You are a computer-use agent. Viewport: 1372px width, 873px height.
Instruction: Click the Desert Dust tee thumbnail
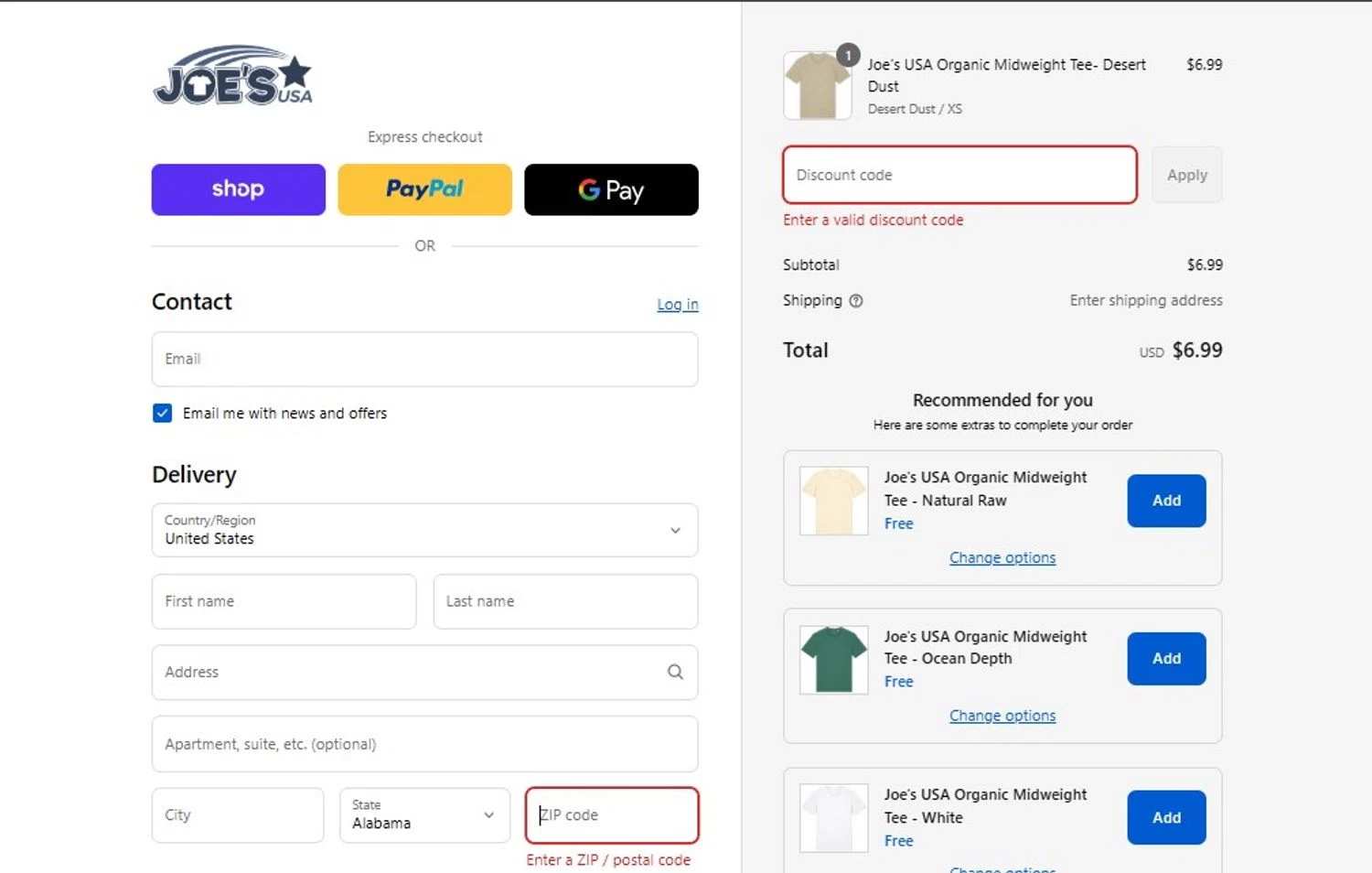coord(818,86)
